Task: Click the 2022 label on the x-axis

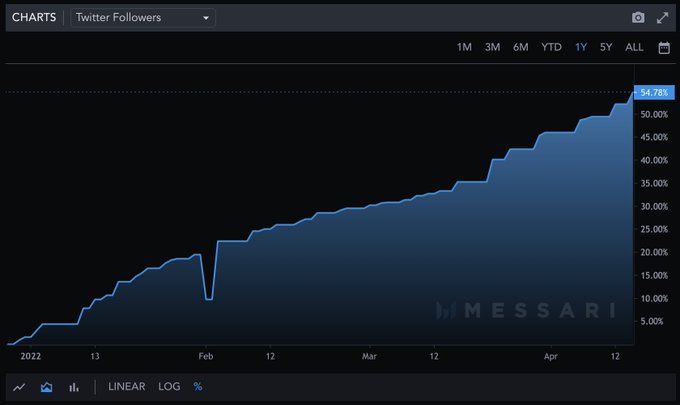Action: tap(30, 356)
